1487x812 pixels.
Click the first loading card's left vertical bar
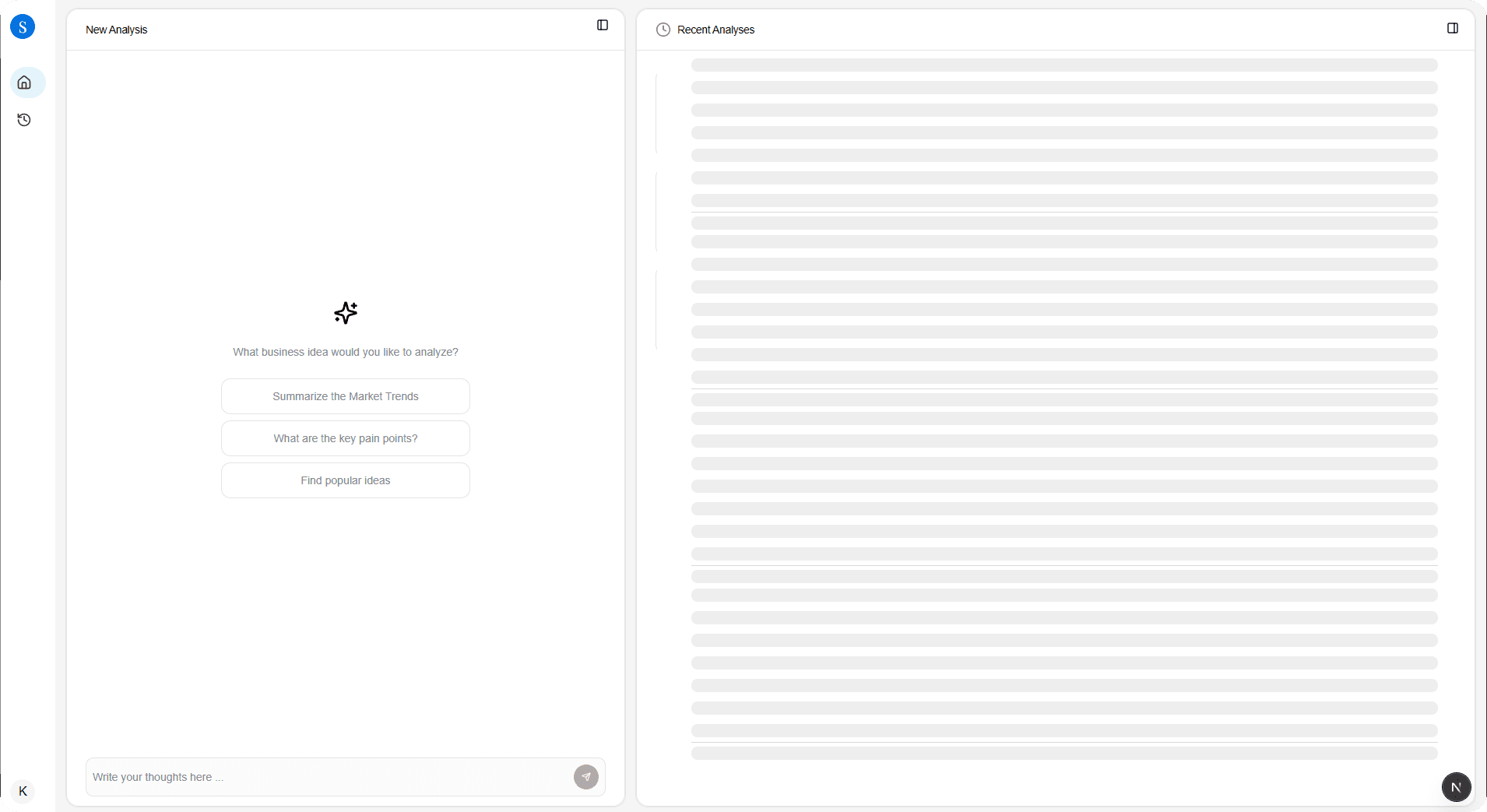656,114
